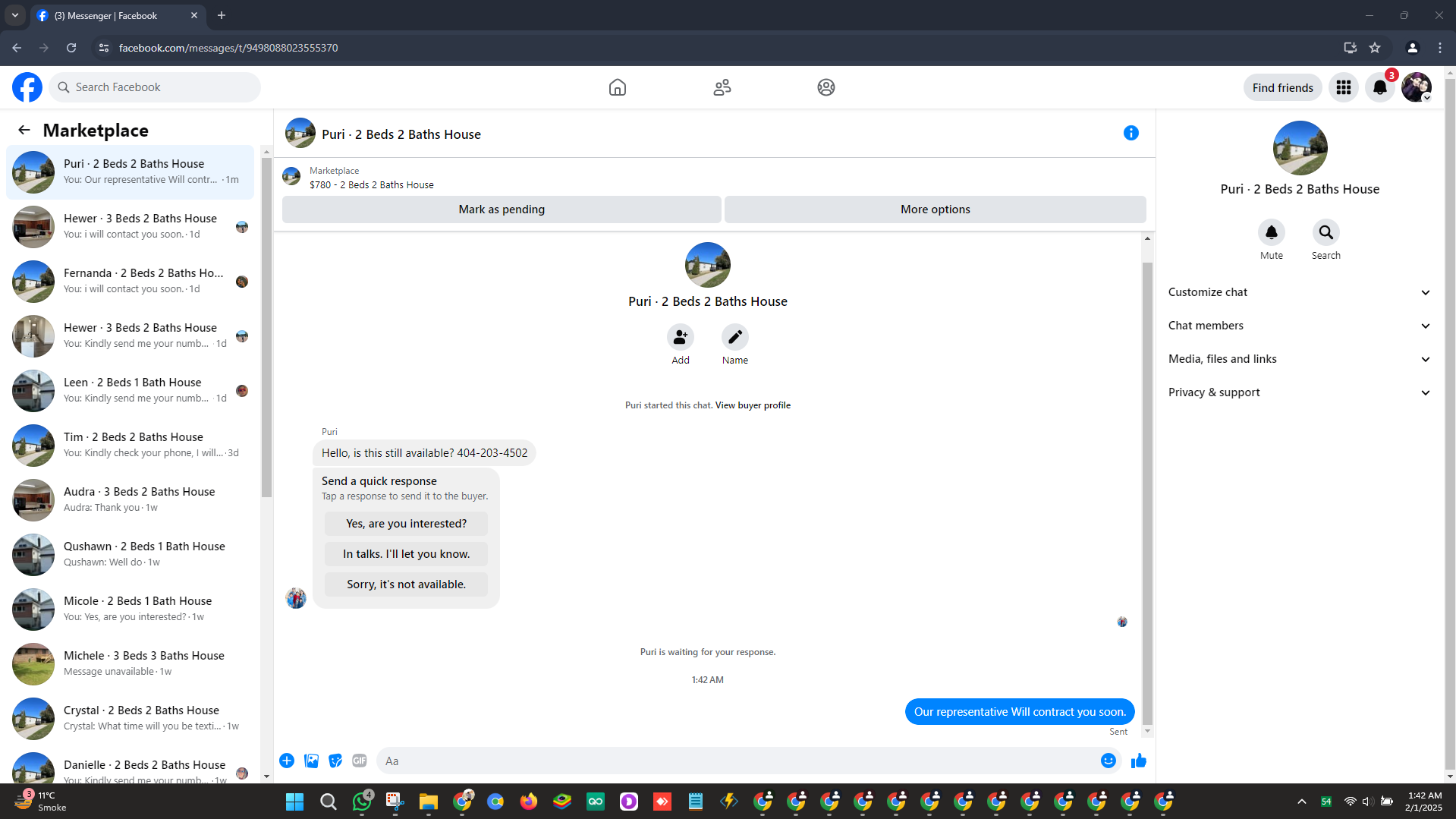The width and height of the screenshot is (1456, 819).
Task: Go to the Home feed icon
Action: 618,87
